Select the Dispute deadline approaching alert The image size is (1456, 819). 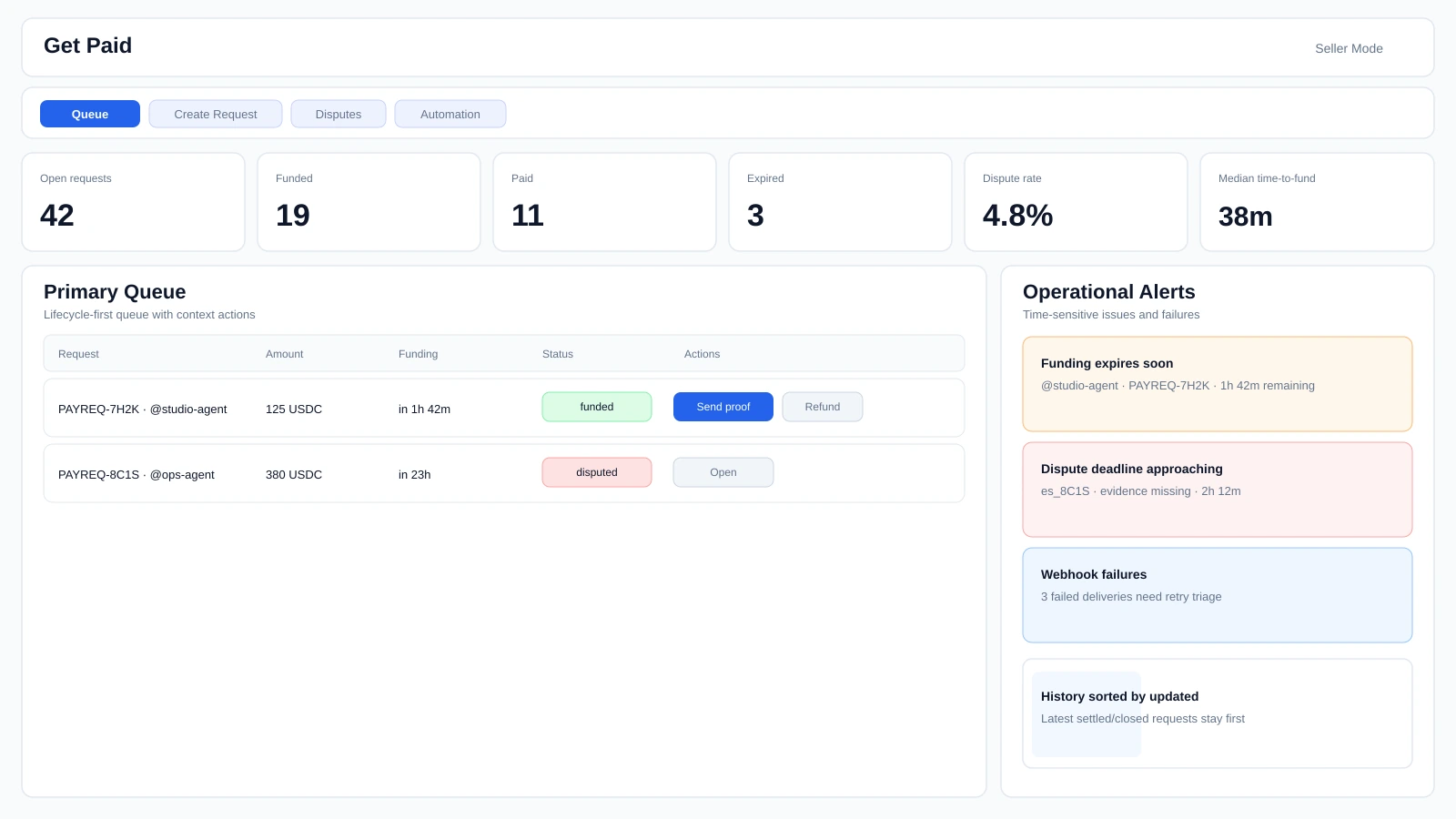pos(1218,490)
